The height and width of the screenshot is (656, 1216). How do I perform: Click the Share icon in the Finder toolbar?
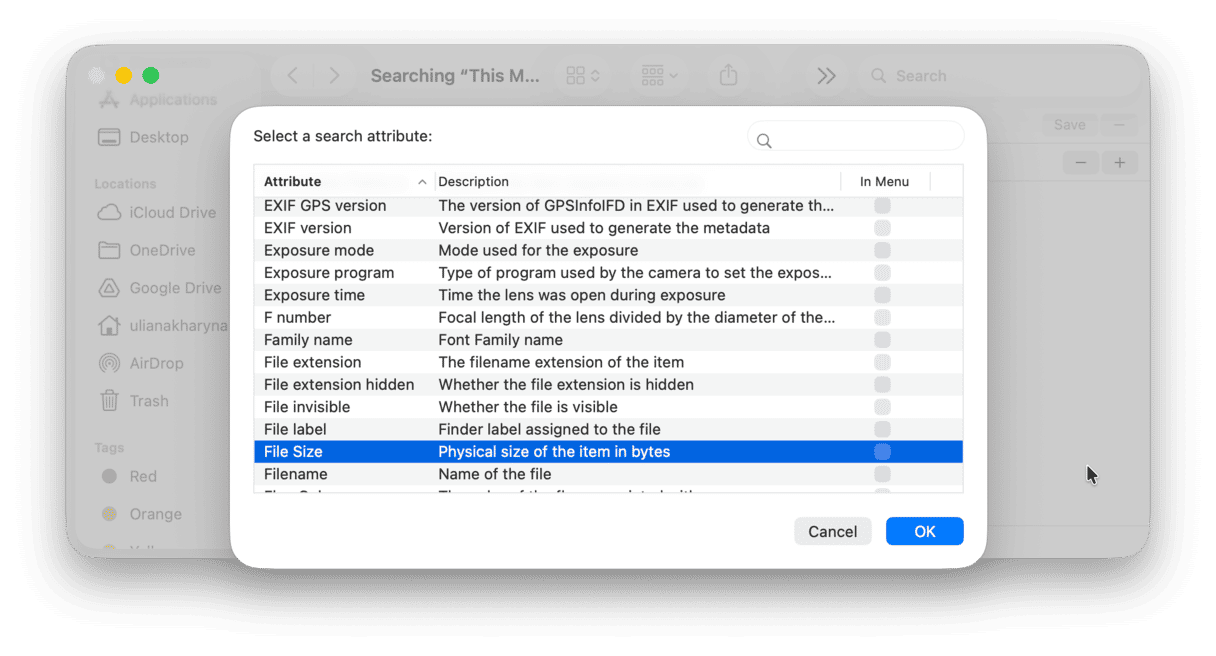pos(728,74)
